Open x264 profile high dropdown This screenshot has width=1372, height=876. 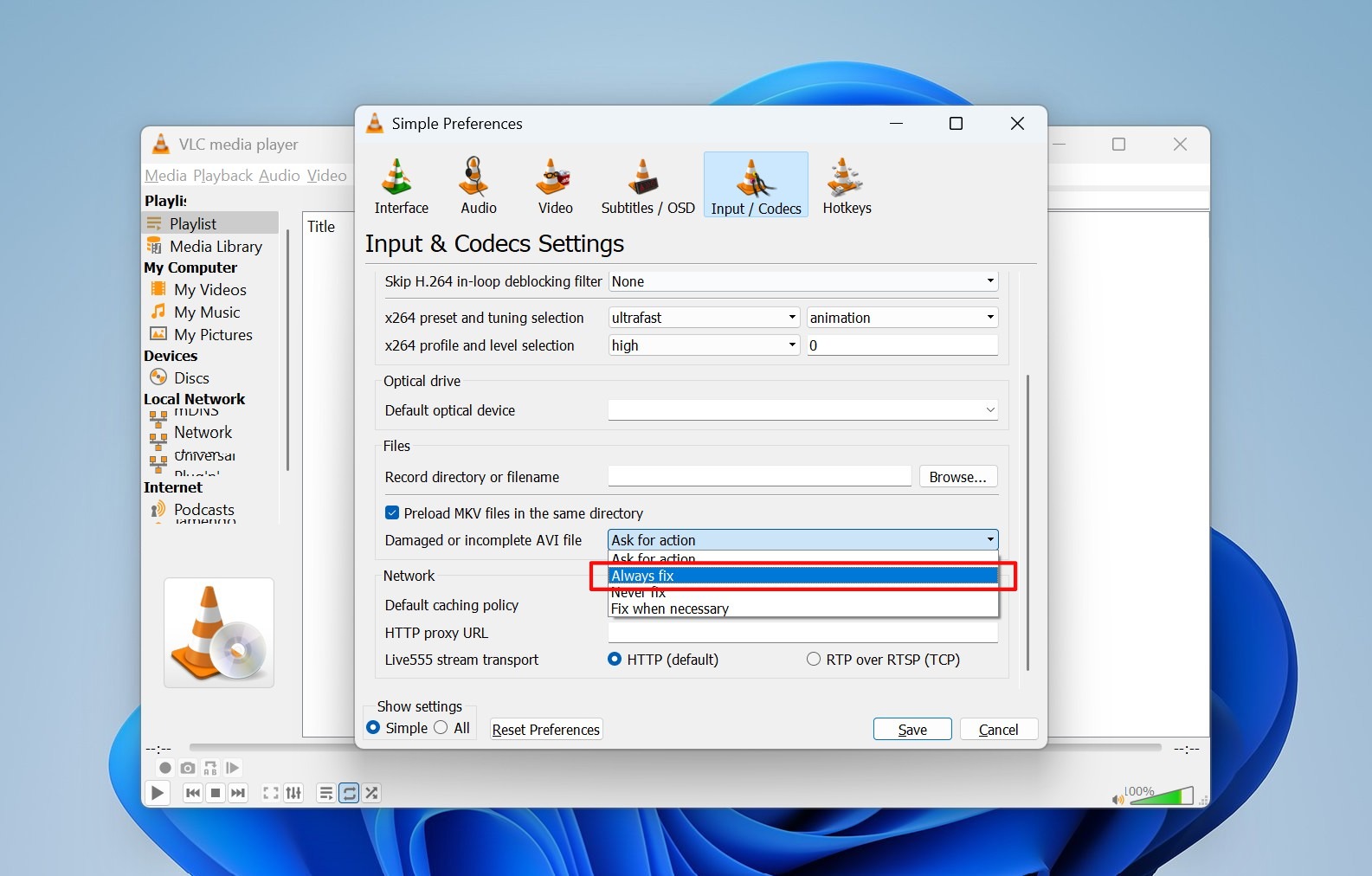tap(703, 345)
